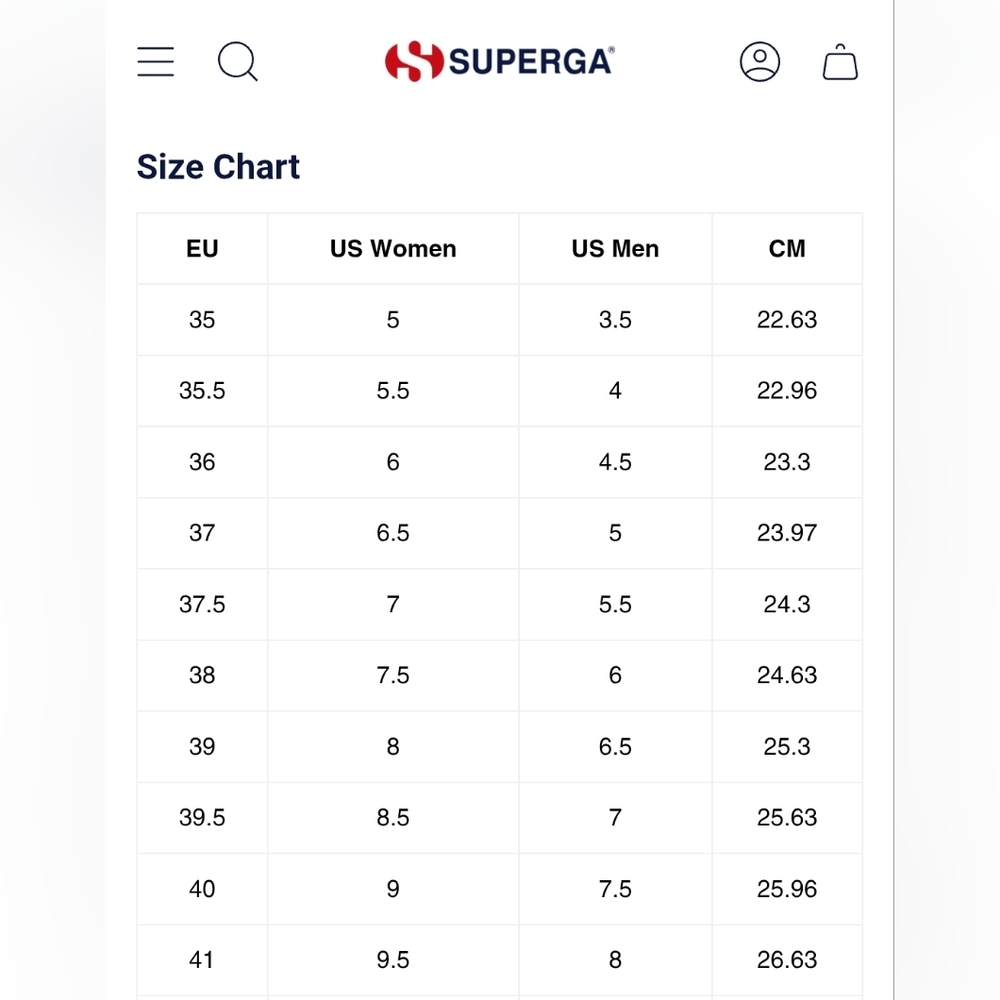Go to the Superga logo homepage

(499, 61)
